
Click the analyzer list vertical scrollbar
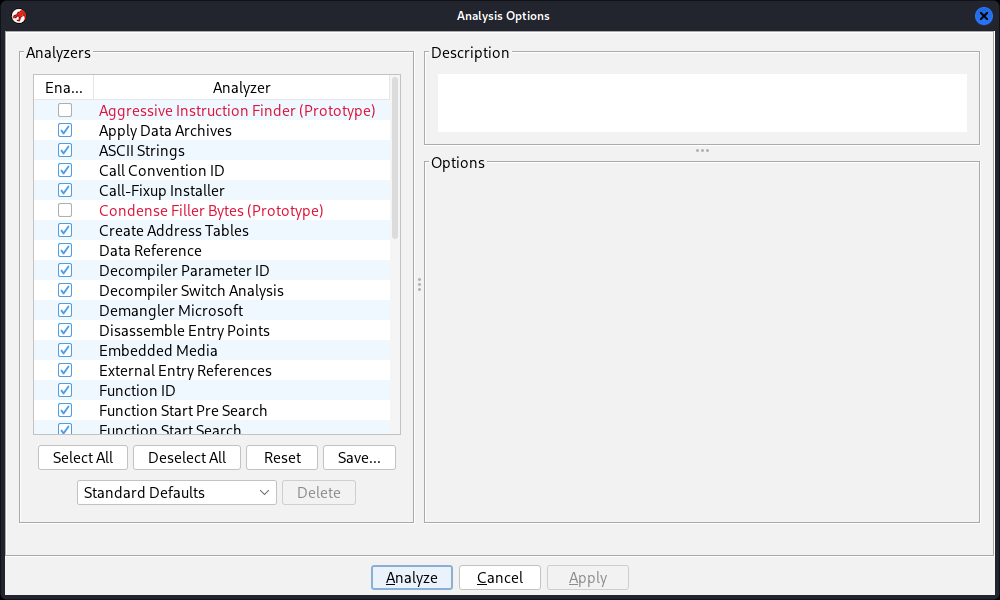click(x=395, y=158)
